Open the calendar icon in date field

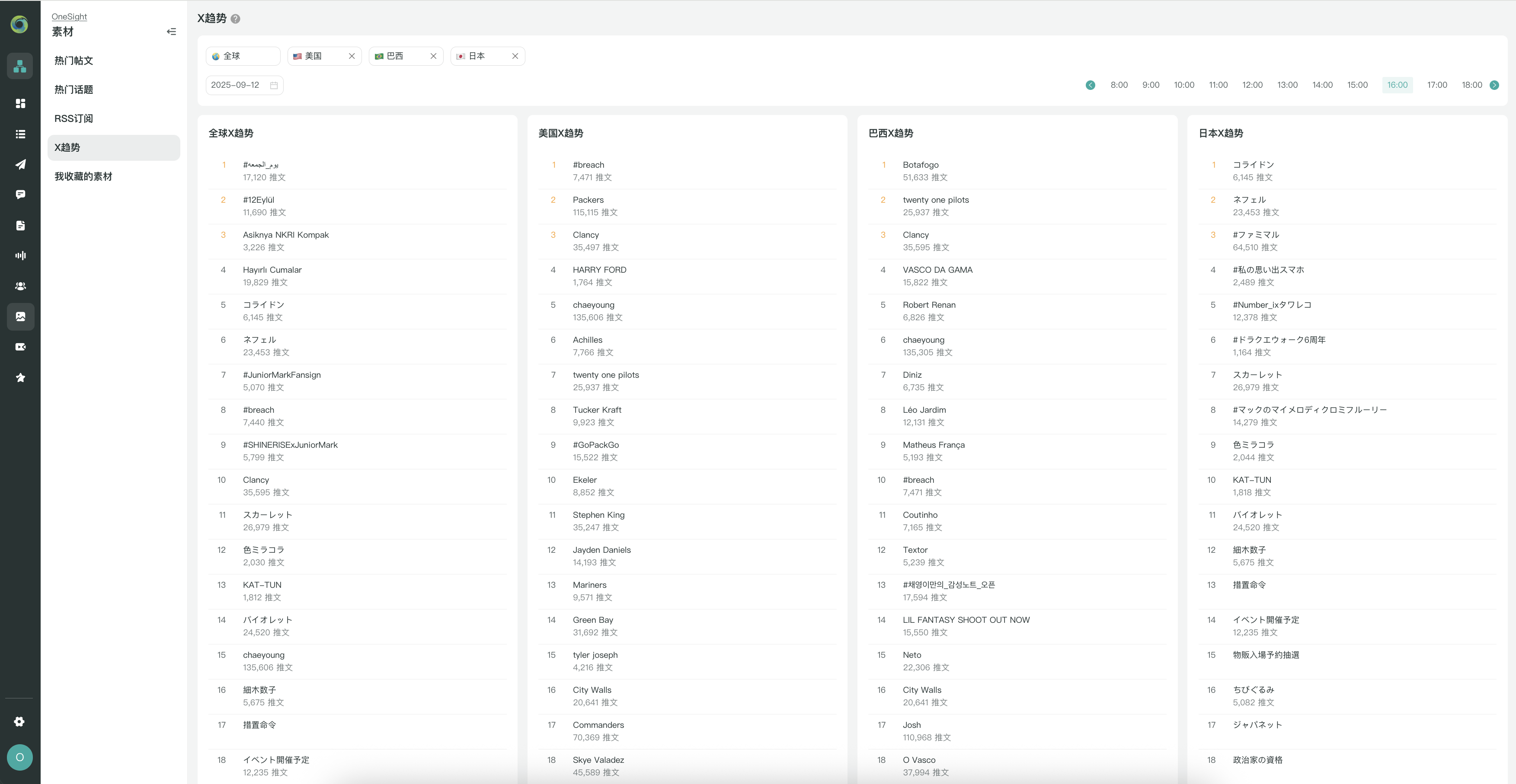(x=274, y=85)
